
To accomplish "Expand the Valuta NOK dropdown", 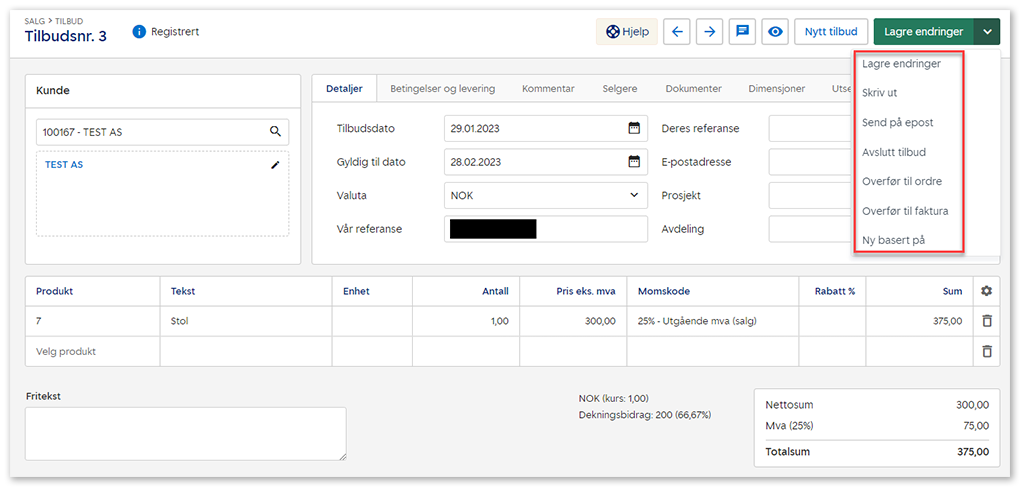I will (x=634, y=195).
